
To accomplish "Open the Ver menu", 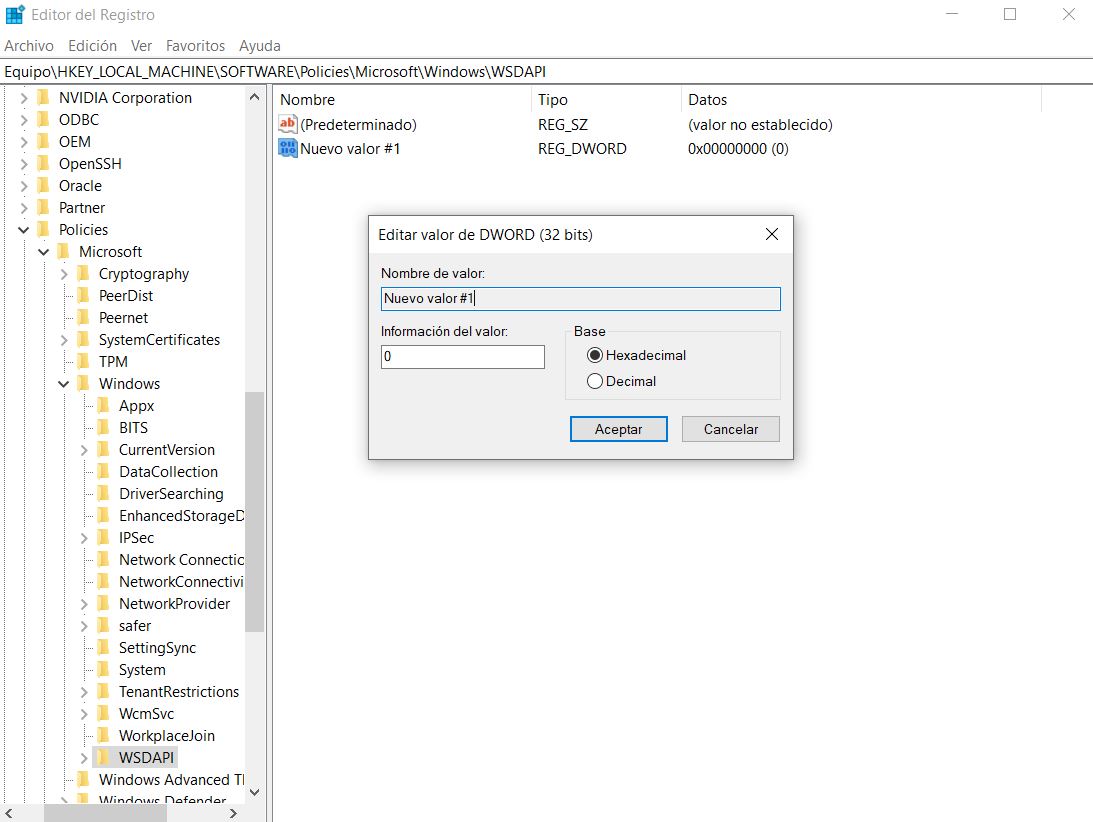I will [142, 46].
